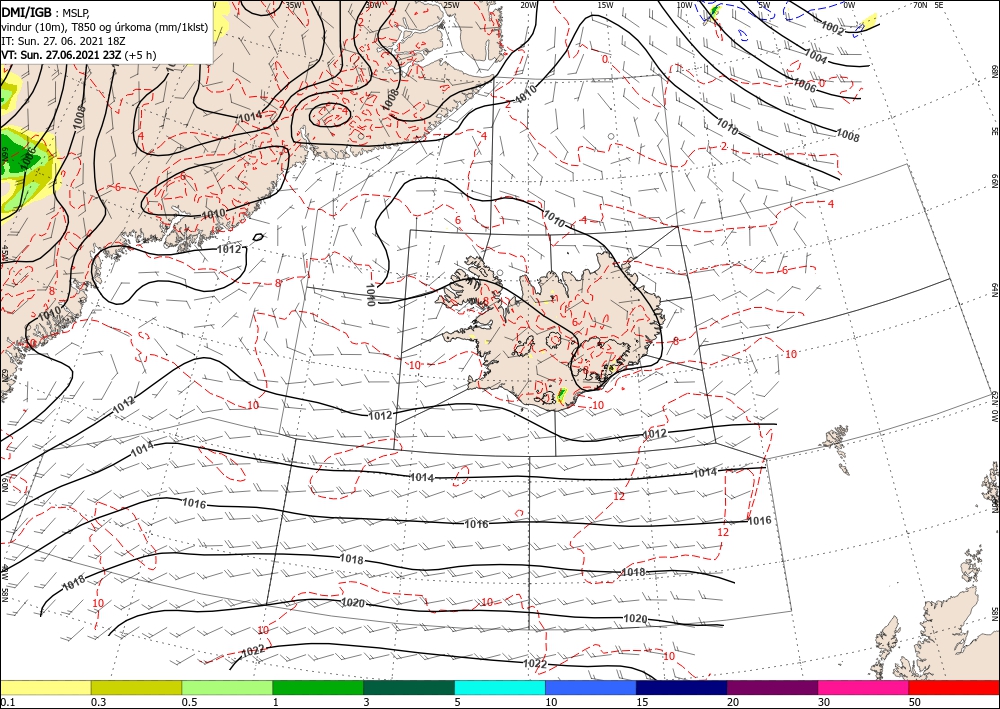The image size is (1000, 709).
Task: Select the purple 20–30 legend swatch
Action: click(x=772, y=687)
